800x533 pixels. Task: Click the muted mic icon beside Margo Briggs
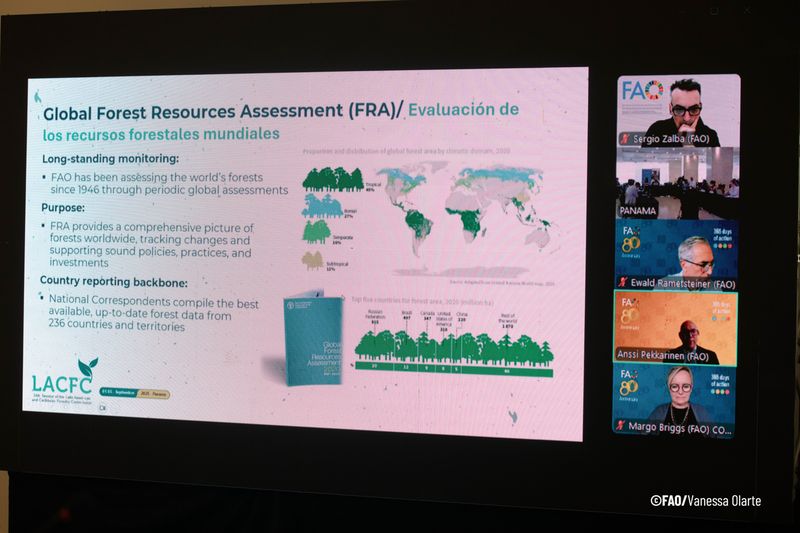tap(620, 425)
